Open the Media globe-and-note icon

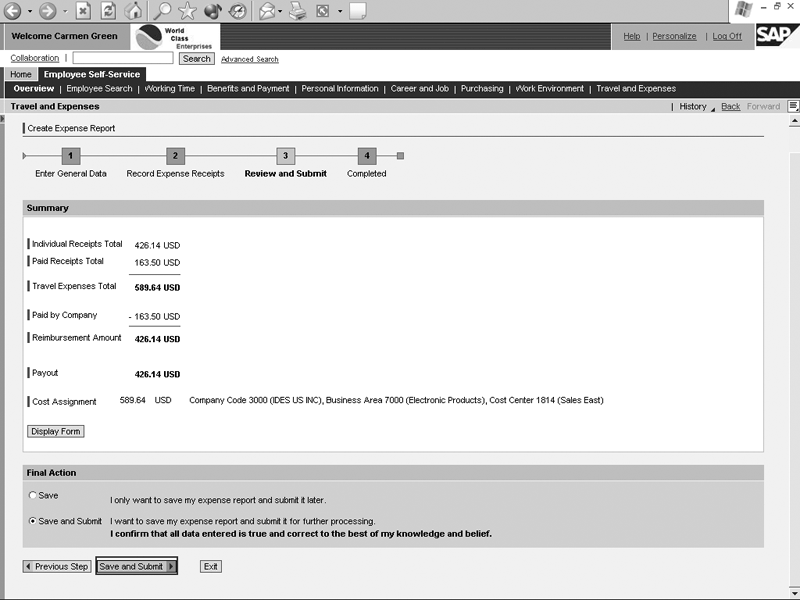coord(213,10)
